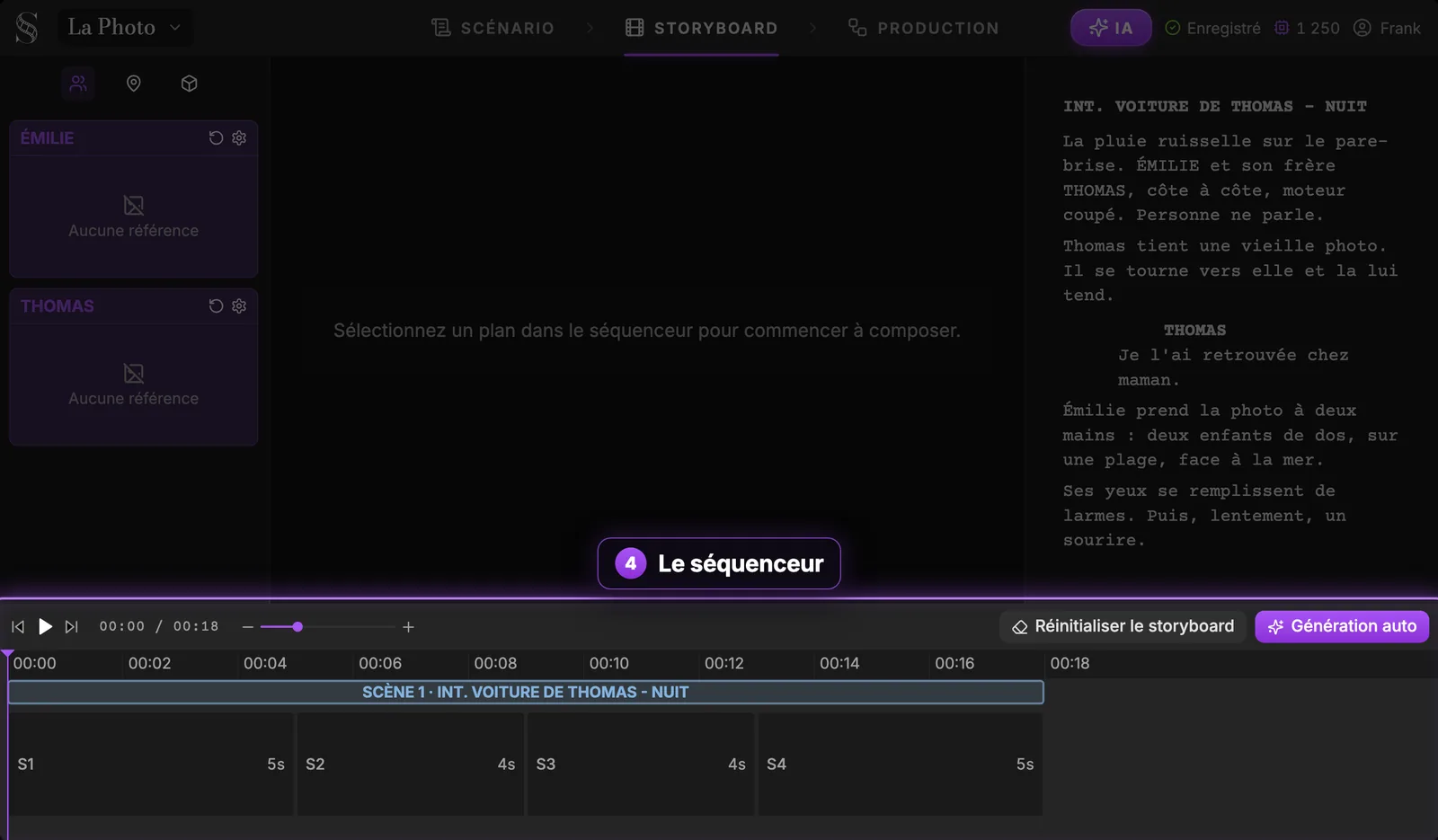Select shot S4 in the sequencer
This screenshot has height=840, width=1438.
point(901,765)
